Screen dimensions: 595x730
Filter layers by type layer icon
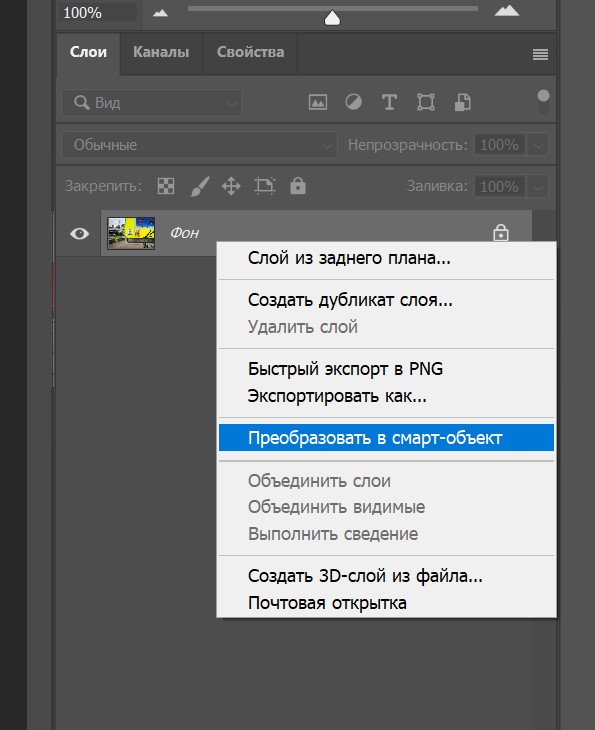click(x=389, y=102)
